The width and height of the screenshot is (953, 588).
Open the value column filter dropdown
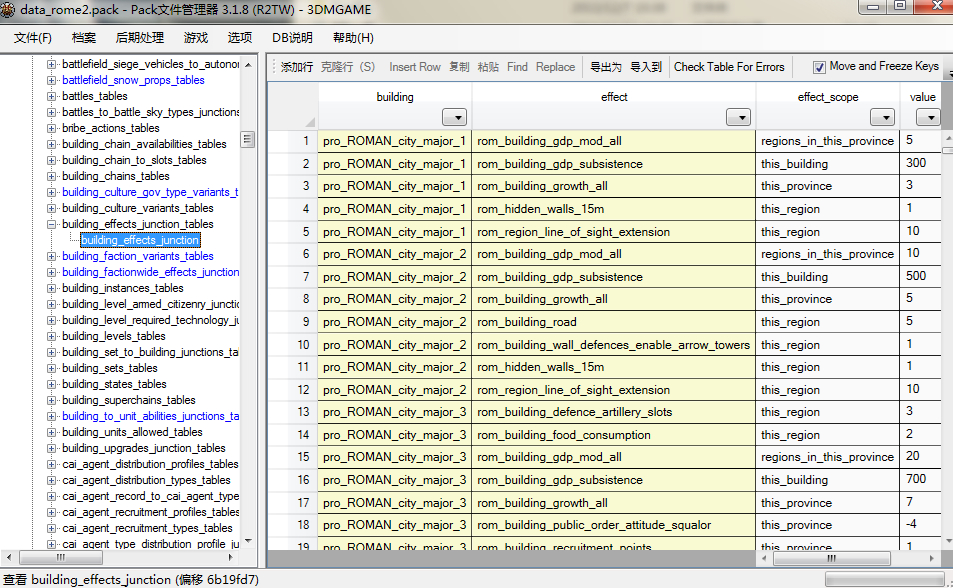(929, 117)
